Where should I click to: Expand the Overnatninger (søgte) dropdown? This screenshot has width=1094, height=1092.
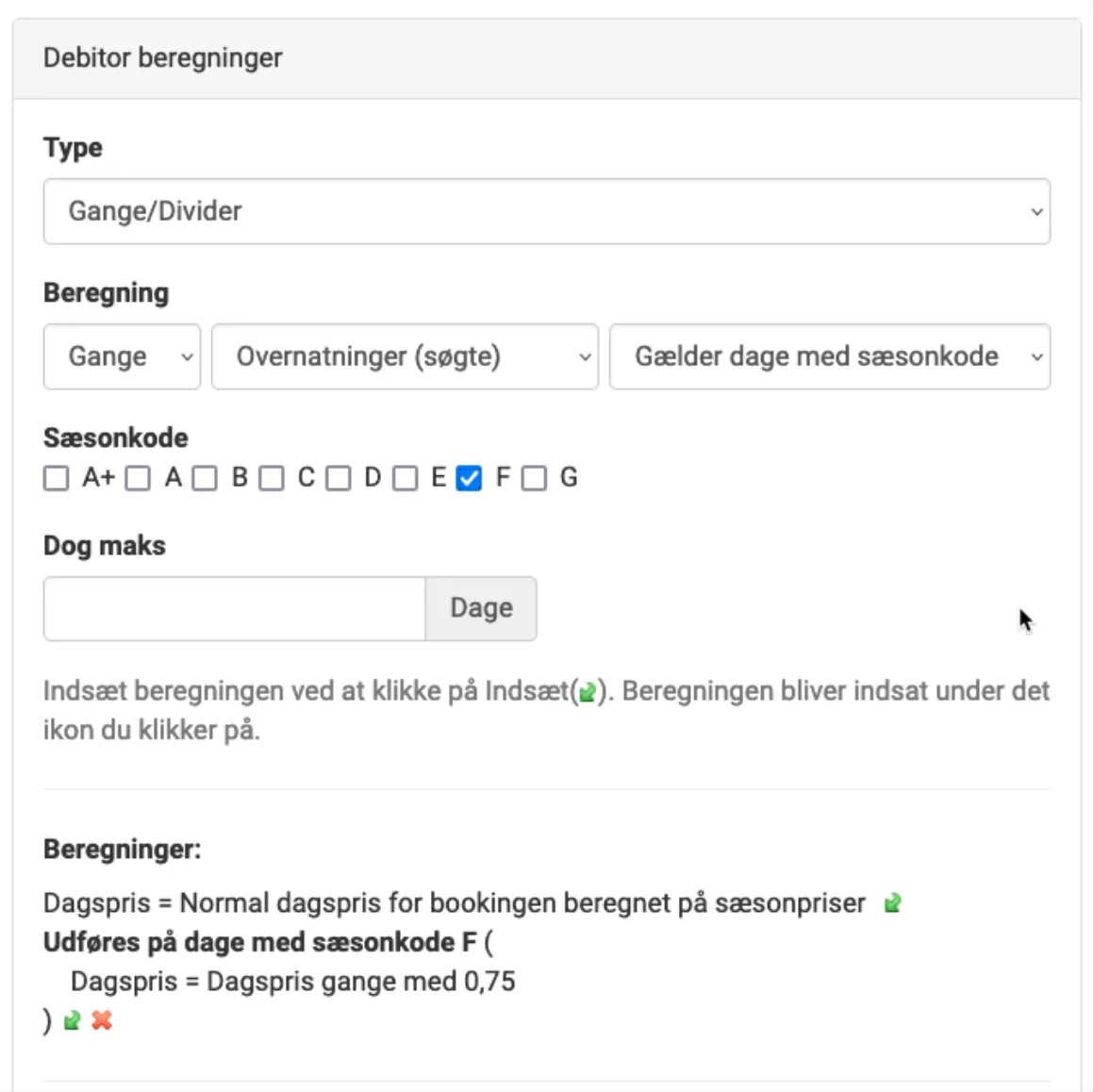(405, 356)
